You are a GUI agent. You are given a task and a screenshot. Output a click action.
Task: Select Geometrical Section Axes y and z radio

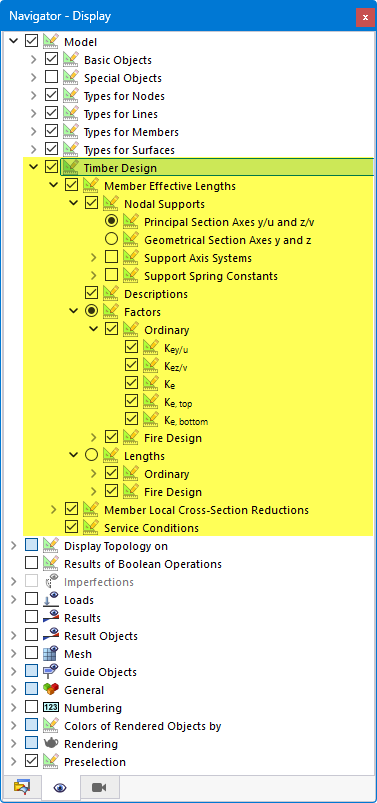pyautogui.click(x=111, y=239)
